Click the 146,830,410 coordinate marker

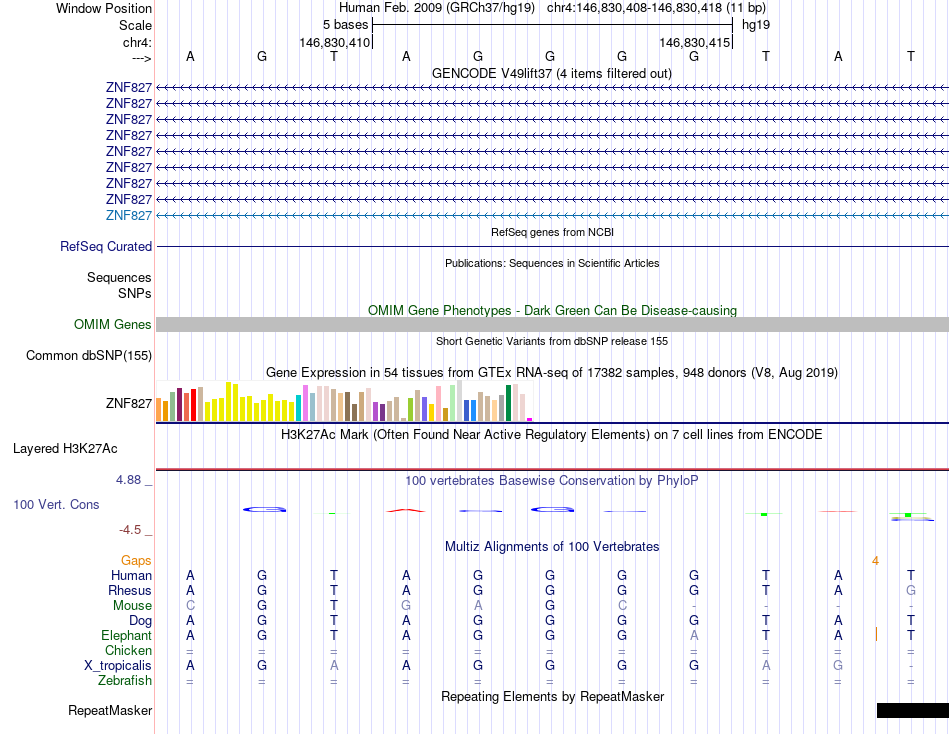[x=334, y=42]
